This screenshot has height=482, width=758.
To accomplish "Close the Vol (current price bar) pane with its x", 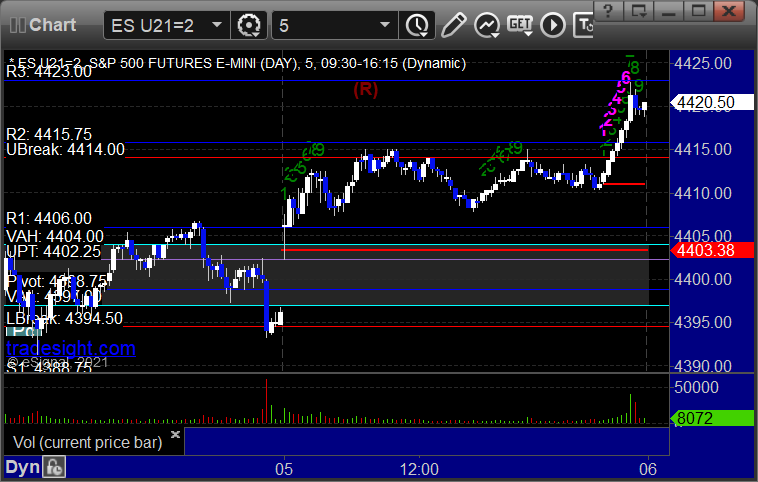I will point(175,434).
